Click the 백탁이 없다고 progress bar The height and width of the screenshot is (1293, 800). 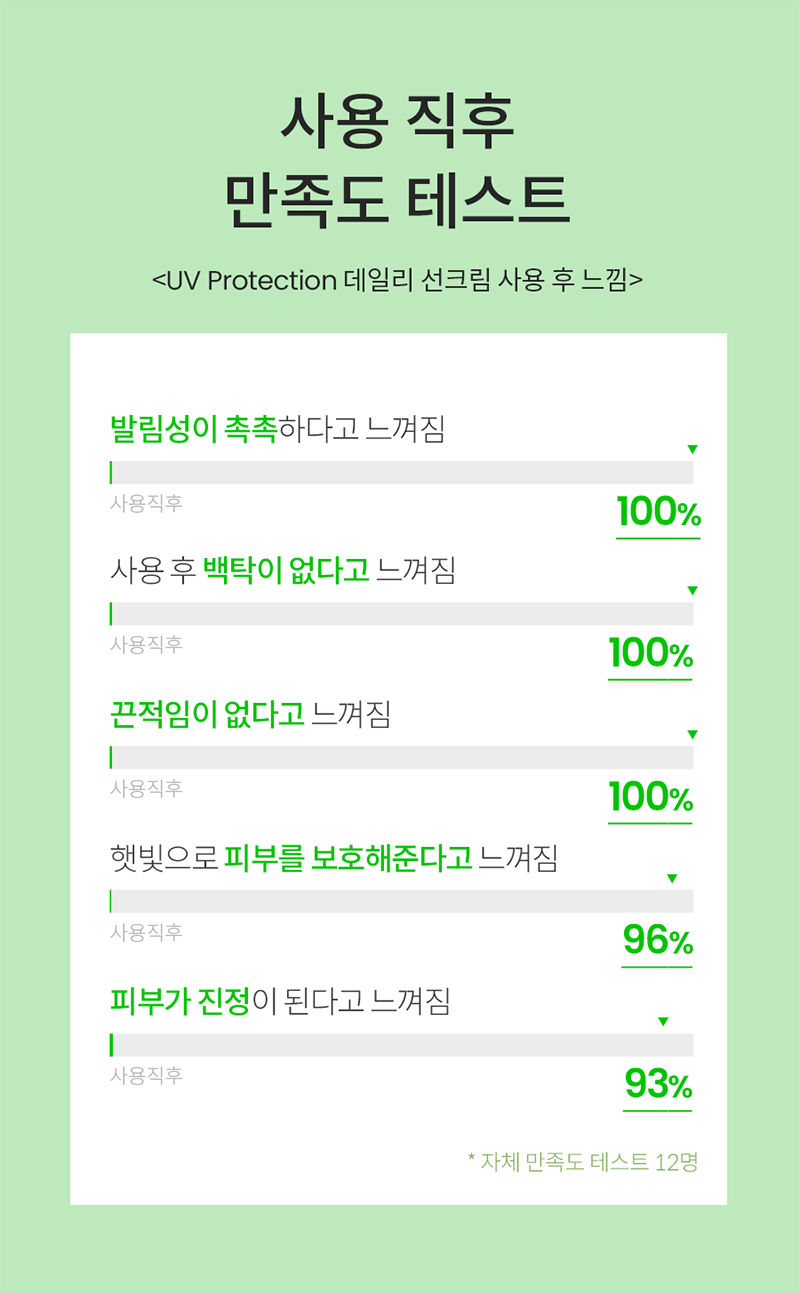tap(401, 614)
